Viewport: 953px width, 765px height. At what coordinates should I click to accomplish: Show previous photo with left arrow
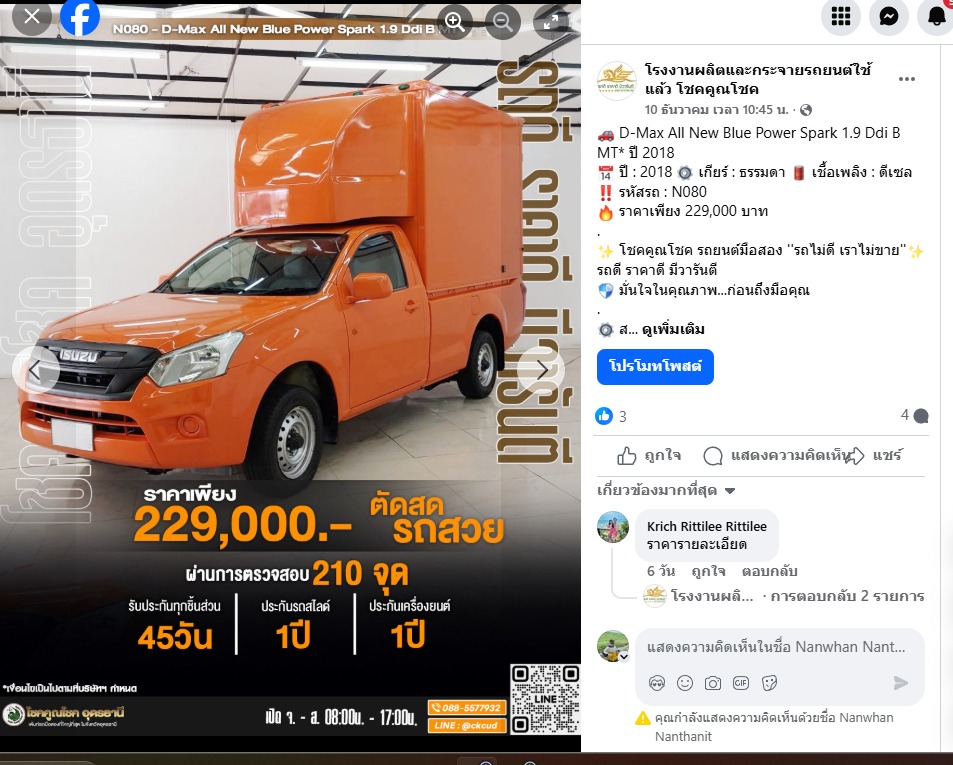tap(35, 369)
